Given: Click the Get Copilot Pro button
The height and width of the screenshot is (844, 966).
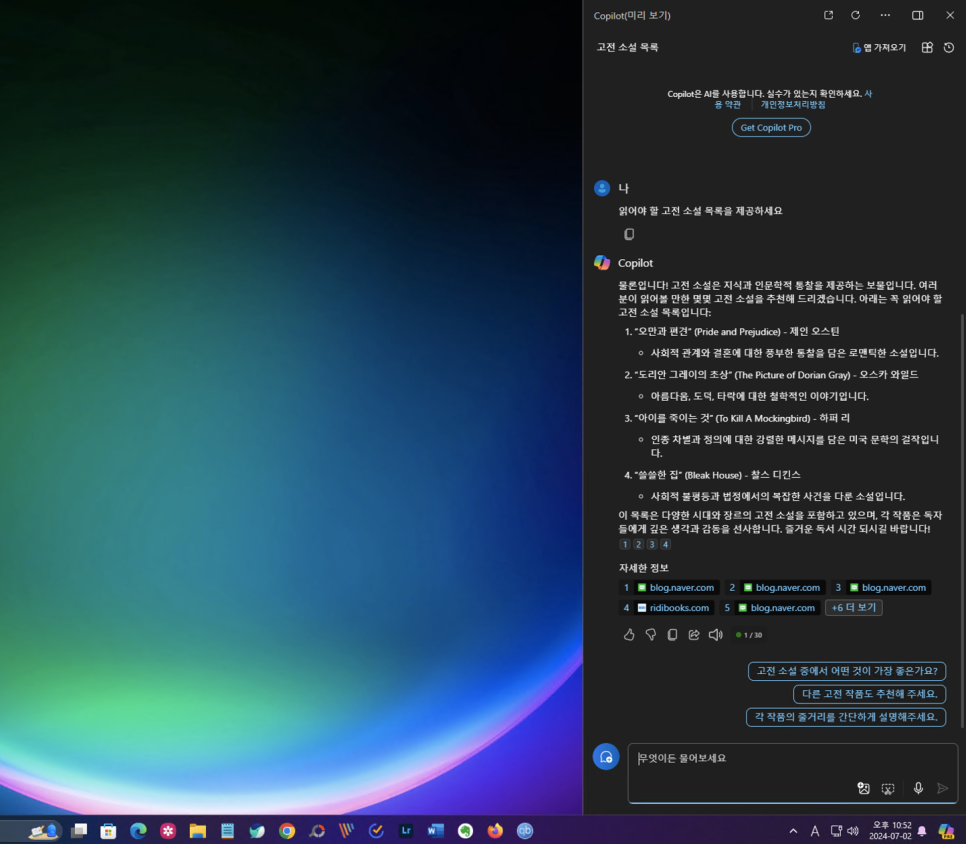Looking at the screenshot, I should point(771,128).
